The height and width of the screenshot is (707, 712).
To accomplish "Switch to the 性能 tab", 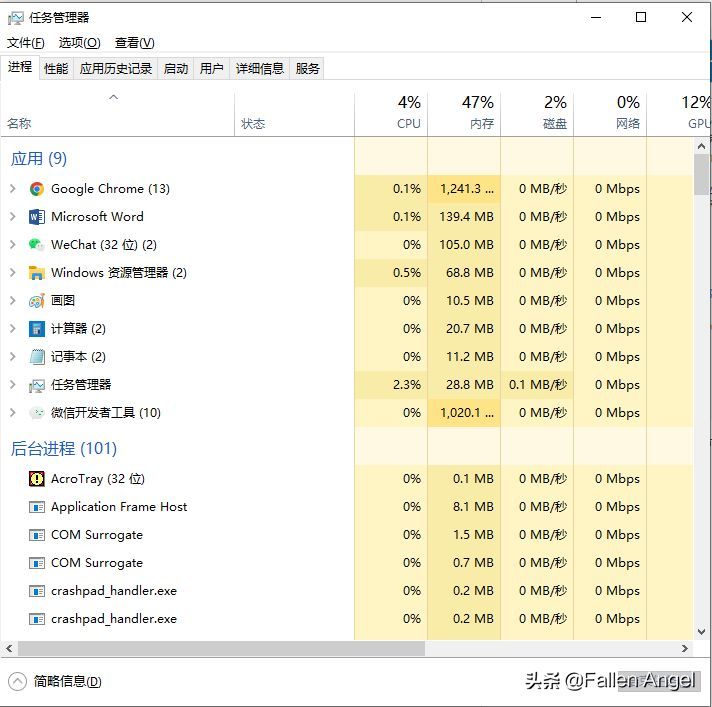I will 56,69.
